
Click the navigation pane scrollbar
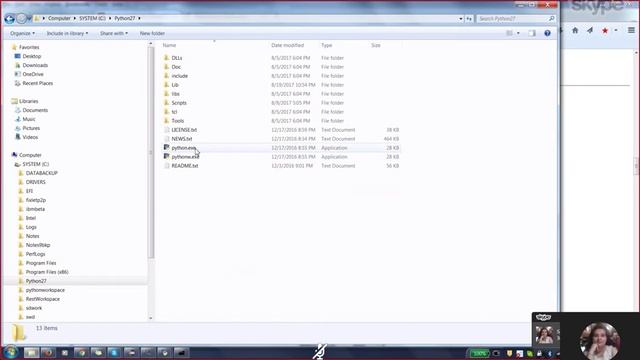pos(151,153)
